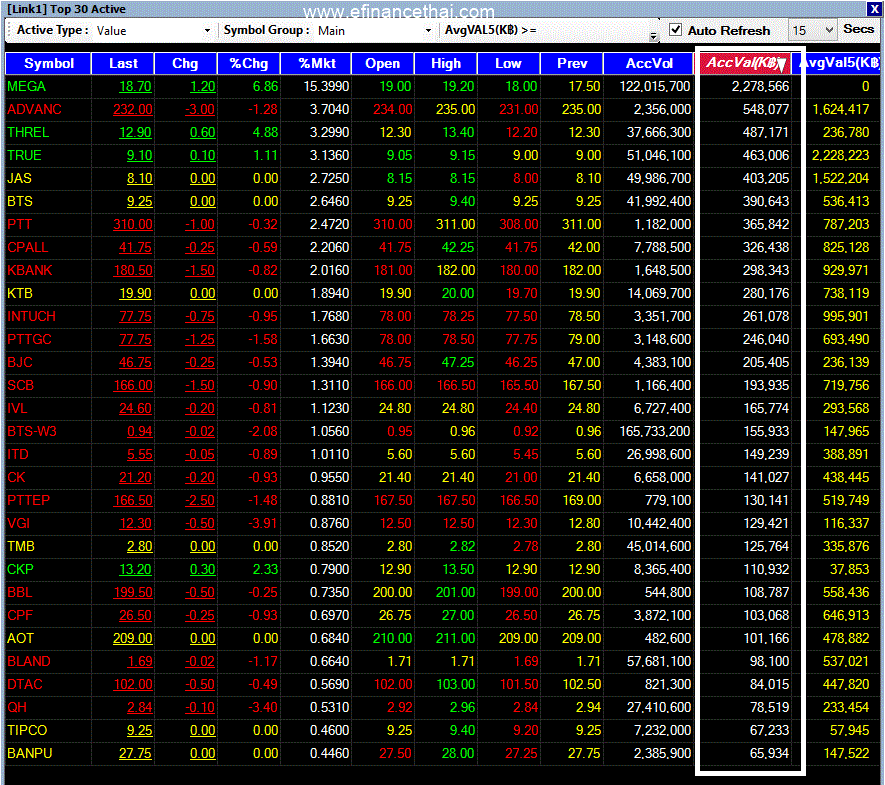
Task: Sort by the Open column header
Action: 383,63
